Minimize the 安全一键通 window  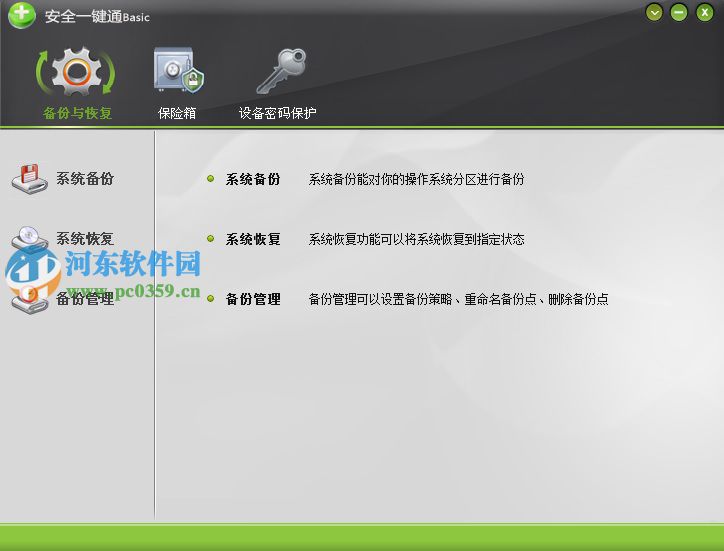[679, 12]
